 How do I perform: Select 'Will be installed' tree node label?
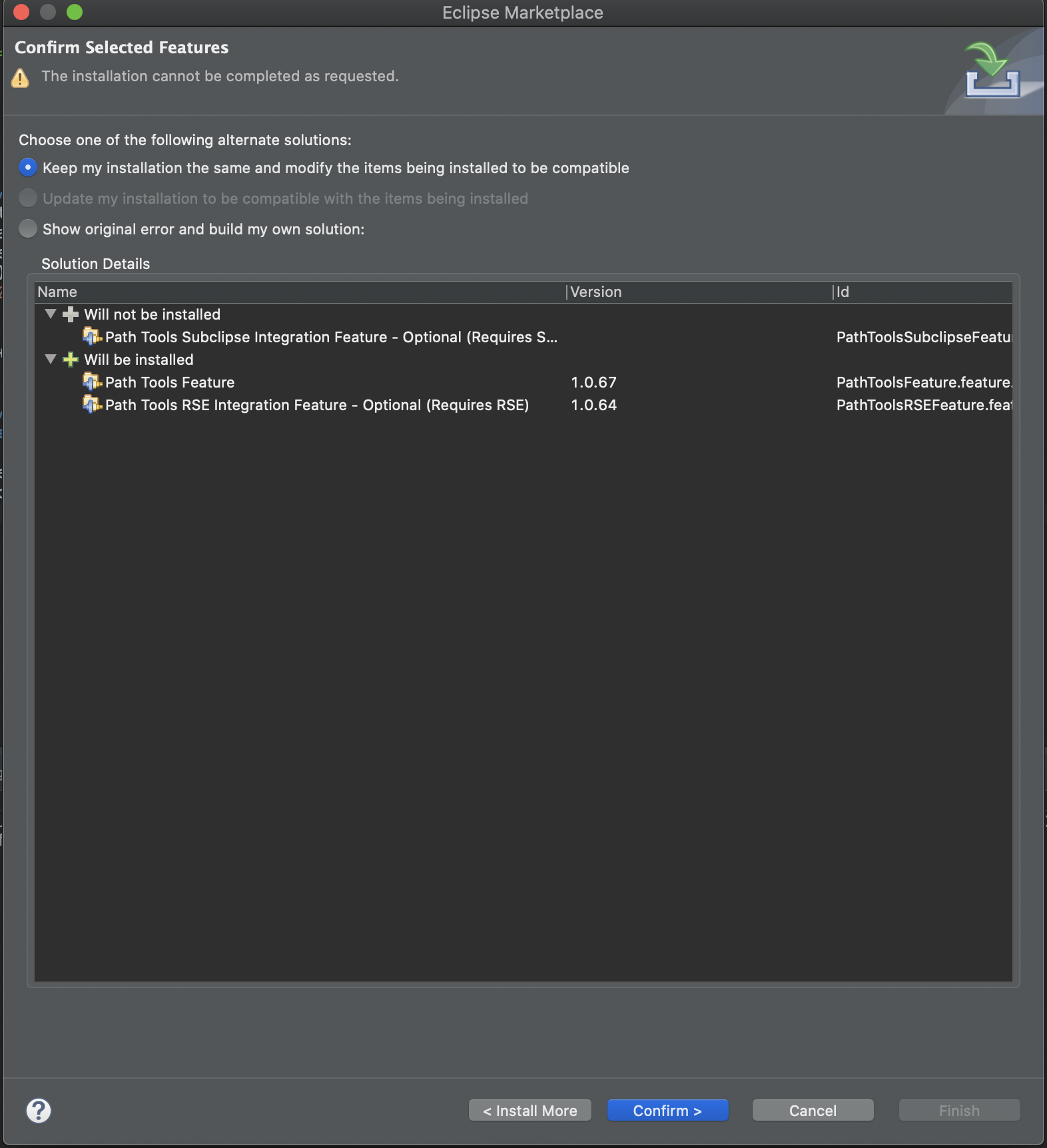pos(139,360)
